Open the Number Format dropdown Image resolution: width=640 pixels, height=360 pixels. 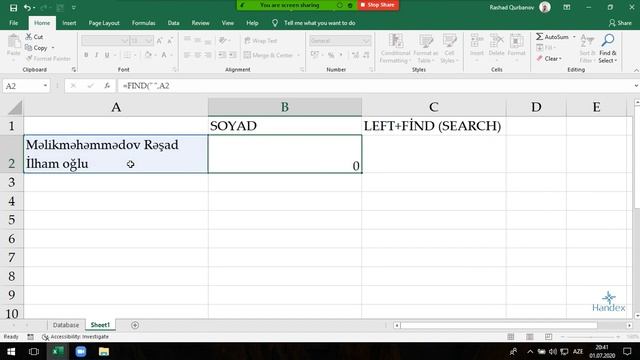pos(366,41)
